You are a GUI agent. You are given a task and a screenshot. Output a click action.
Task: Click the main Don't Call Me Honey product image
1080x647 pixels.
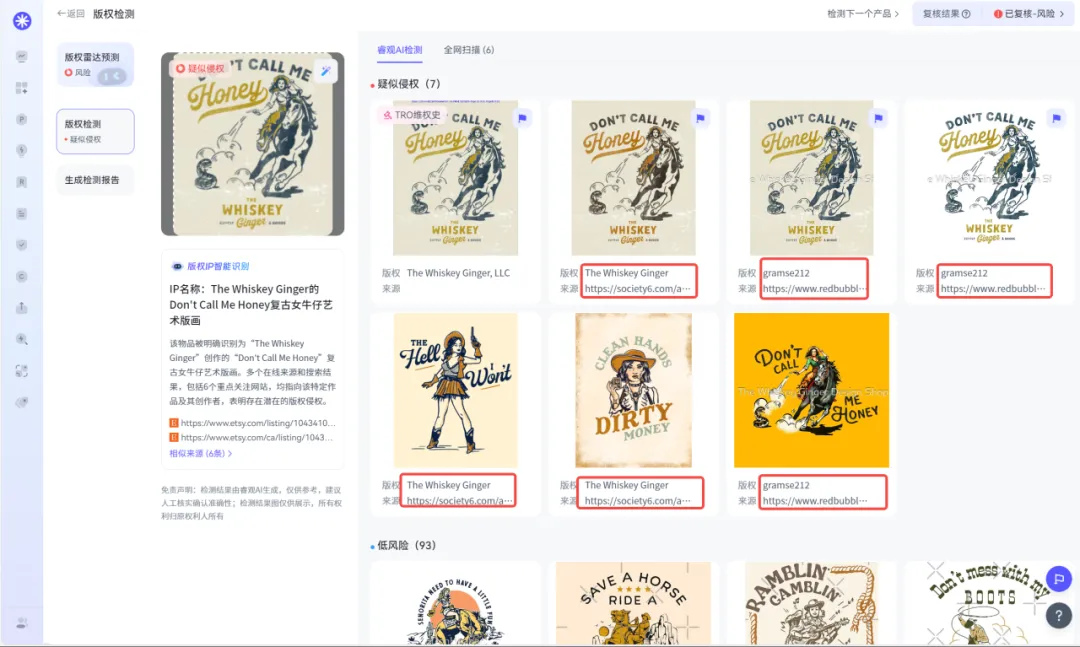coord(253,144)
